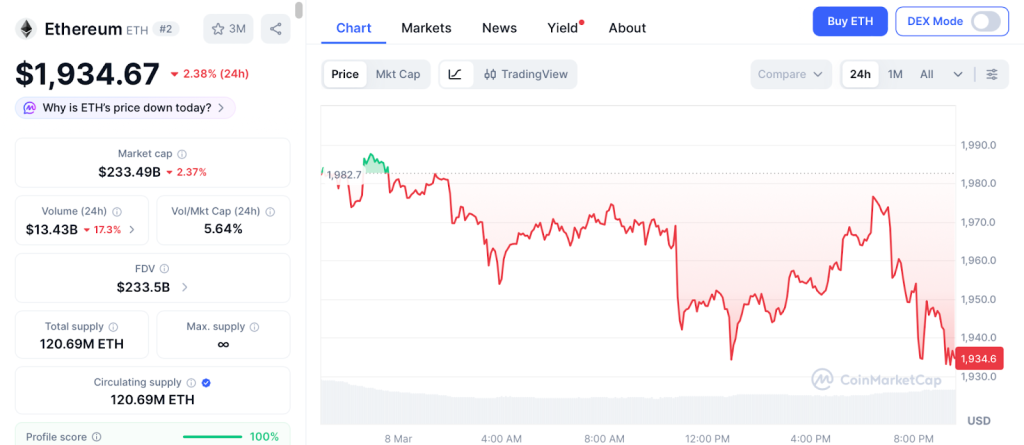
Task: Open "Why is ETH's price down today?"
Action: coord(125,107)
